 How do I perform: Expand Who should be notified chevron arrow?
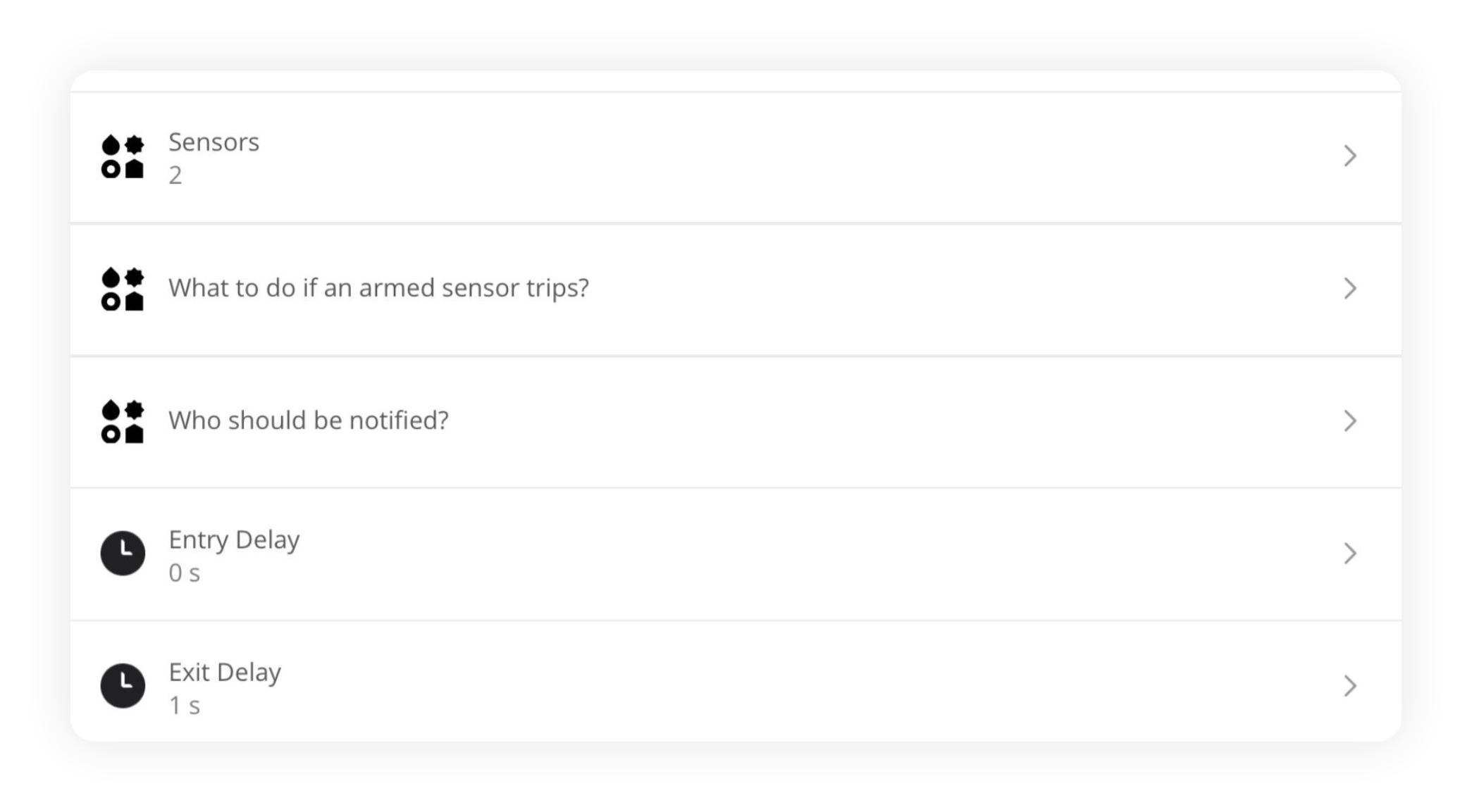pyautogui.click(x=1350, y=421)
